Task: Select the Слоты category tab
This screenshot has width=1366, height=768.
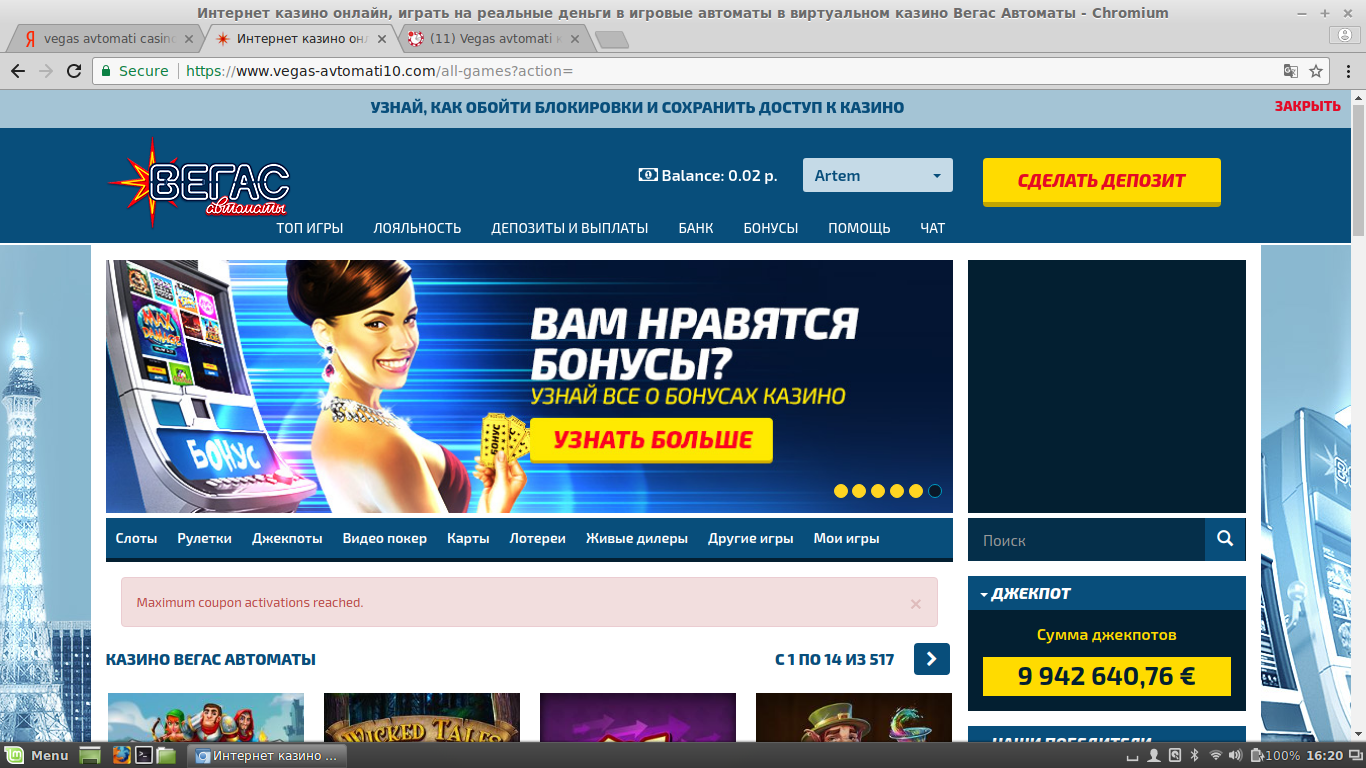Action: [x=136, y=538]
